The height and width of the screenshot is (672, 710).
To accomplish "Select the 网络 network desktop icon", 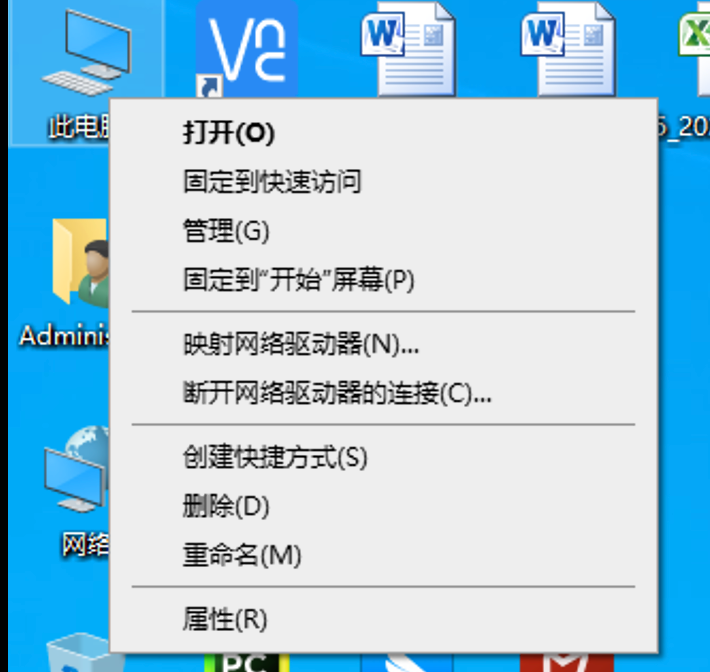I will [76, 469].
